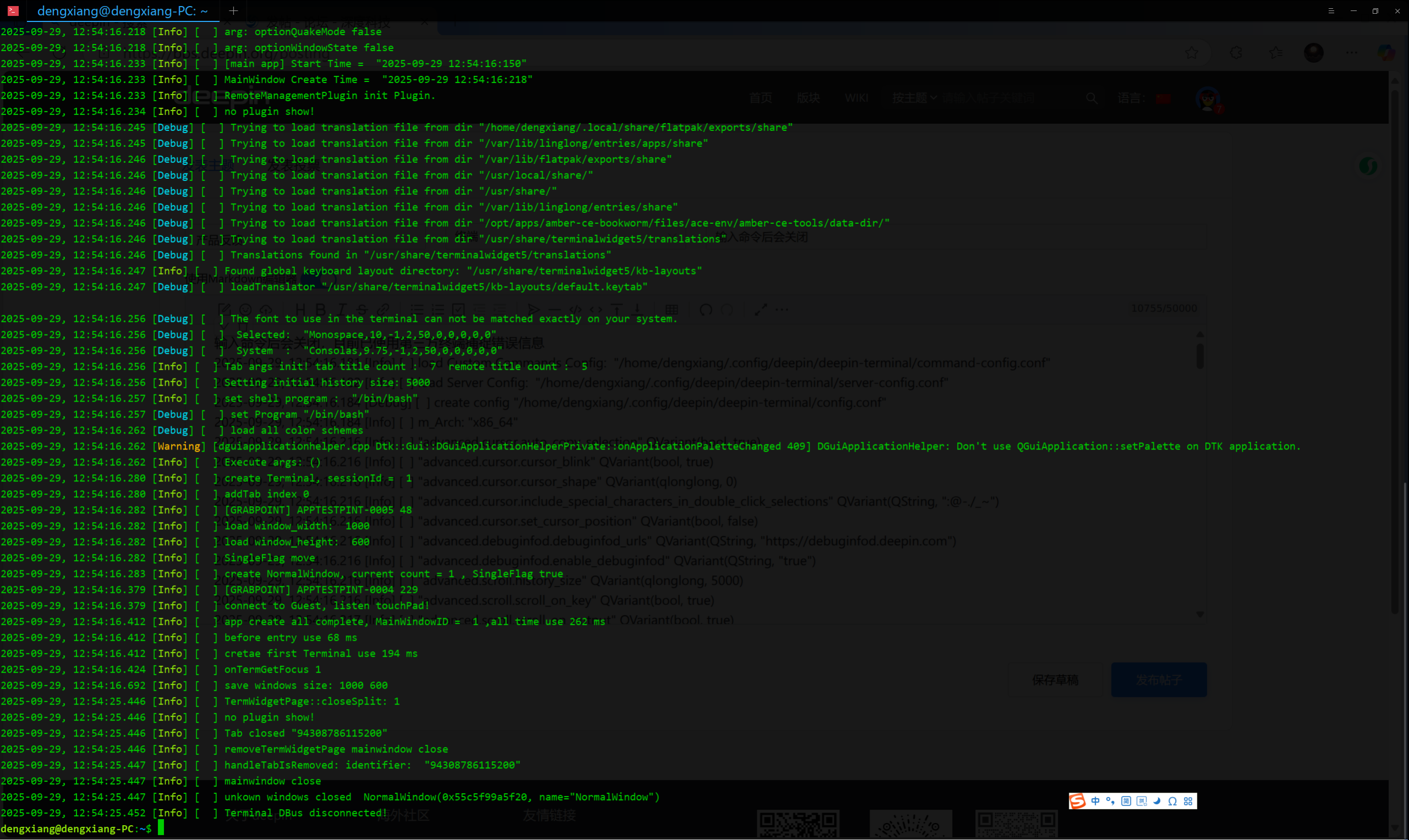Open 首页 in the forum navigation
Viewport: 1409px width, 840px height.
761,98
